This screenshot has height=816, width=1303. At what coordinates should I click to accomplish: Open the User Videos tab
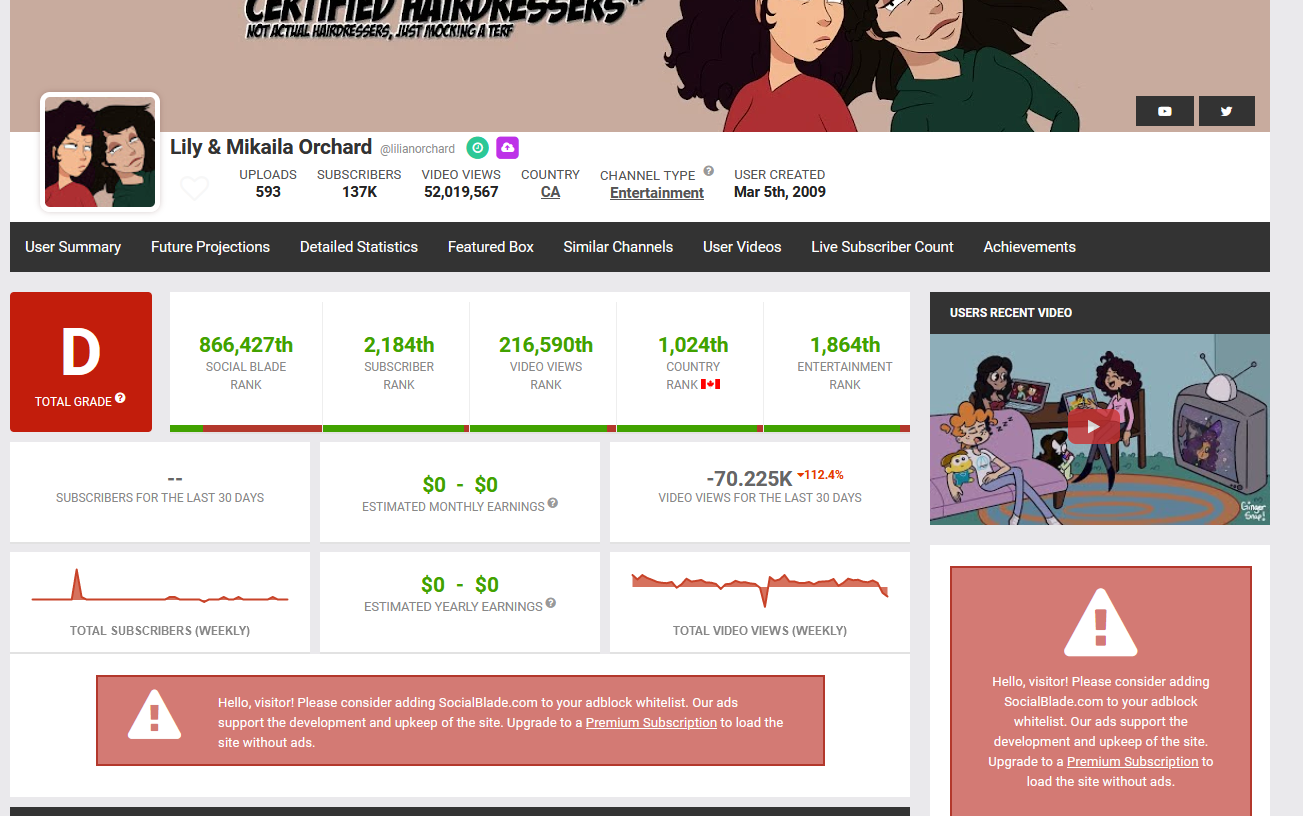pyautogui.click(x=742, y=247)
